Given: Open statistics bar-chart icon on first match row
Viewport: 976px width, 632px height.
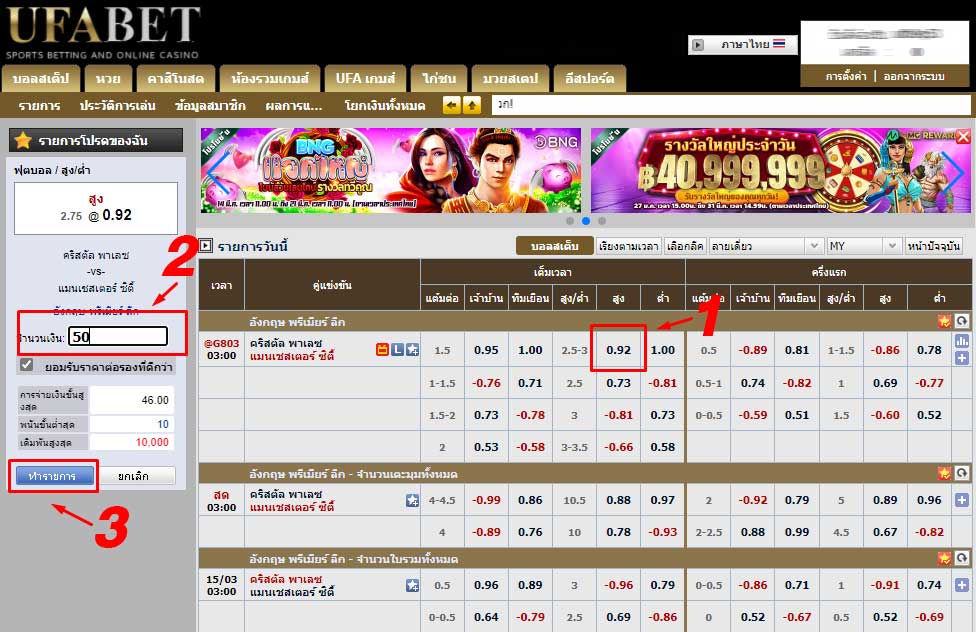Looking at the screenshot, I should pos(962,342).
